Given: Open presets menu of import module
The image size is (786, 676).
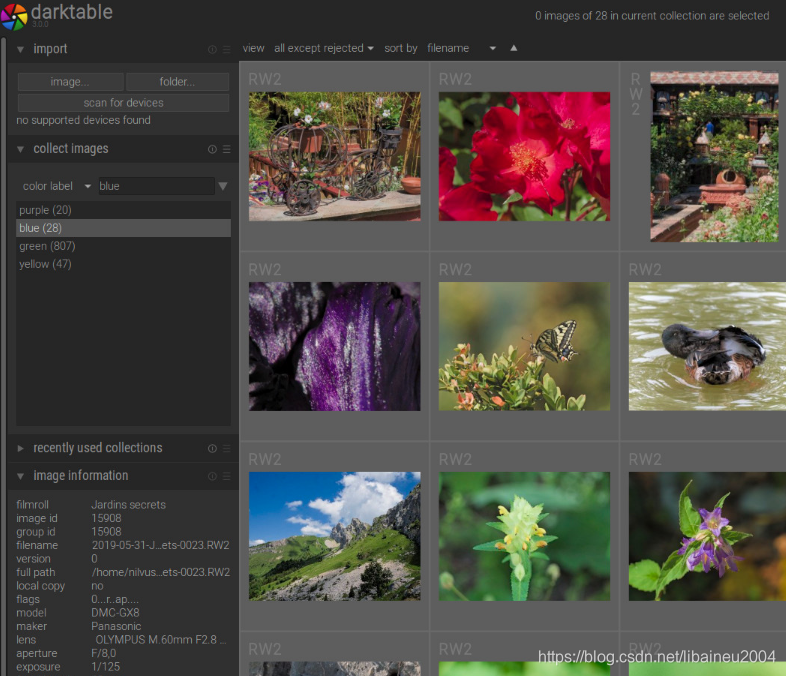Looking at the screenshot, I should point(227,49).
